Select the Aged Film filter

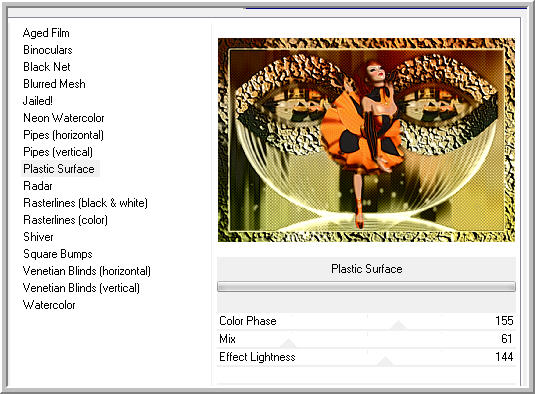(46, 33)
